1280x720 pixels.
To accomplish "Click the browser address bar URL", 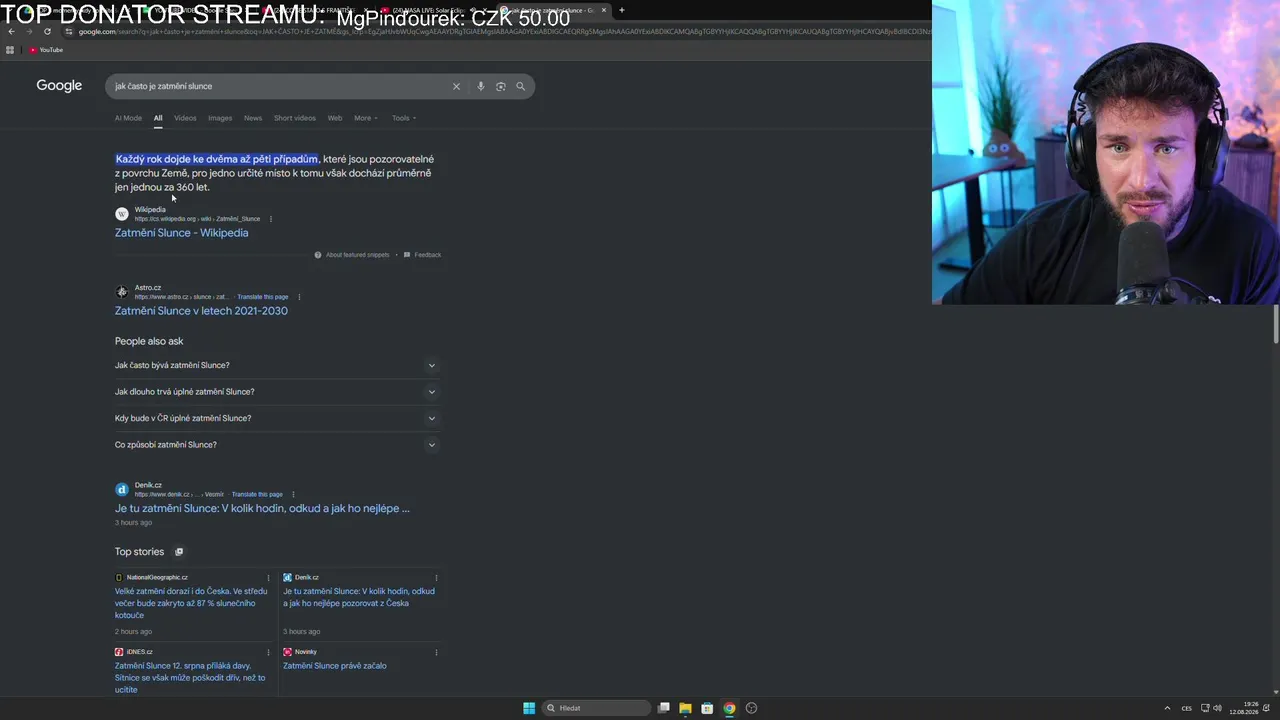I will (500, 31).
